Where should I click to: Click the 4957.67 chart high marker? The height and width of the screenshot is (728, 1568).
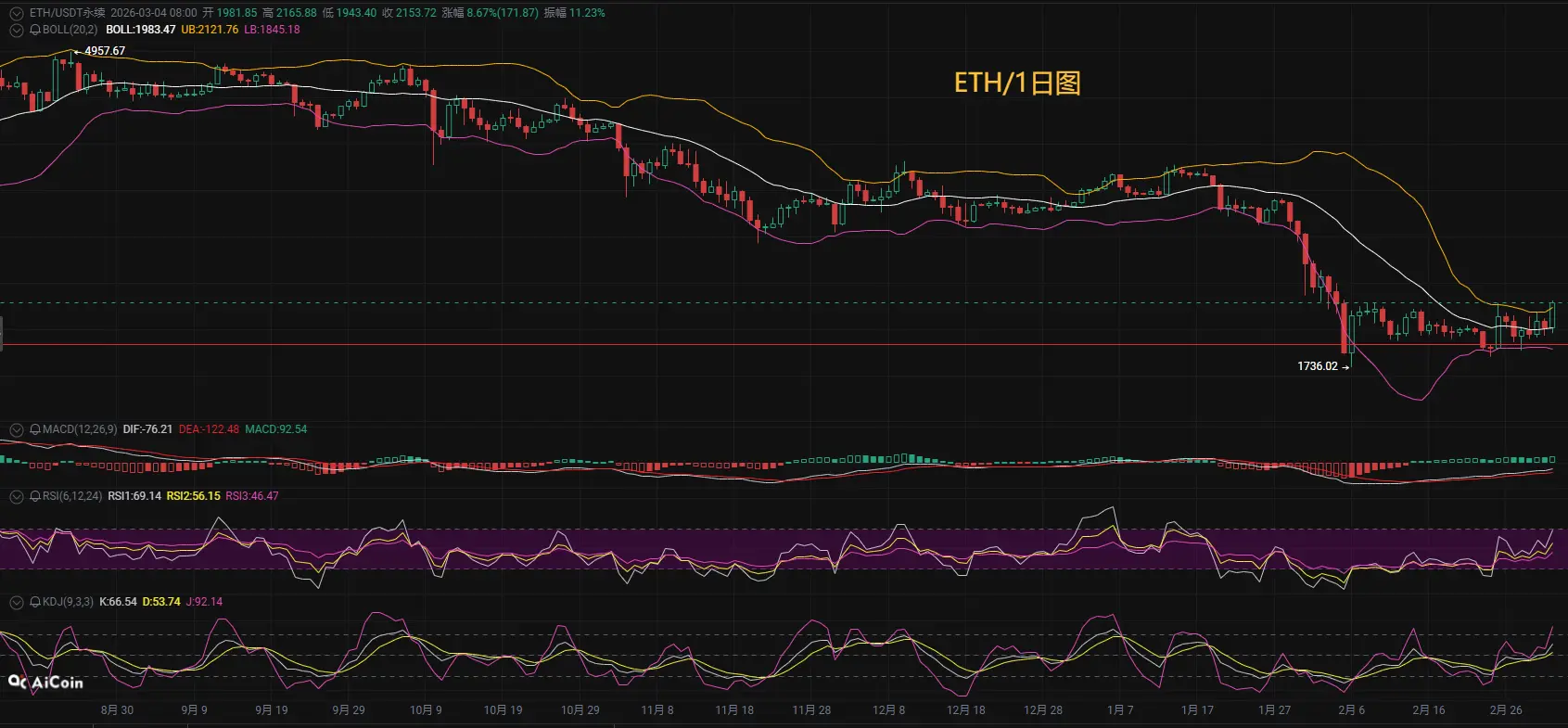[105, 51]
